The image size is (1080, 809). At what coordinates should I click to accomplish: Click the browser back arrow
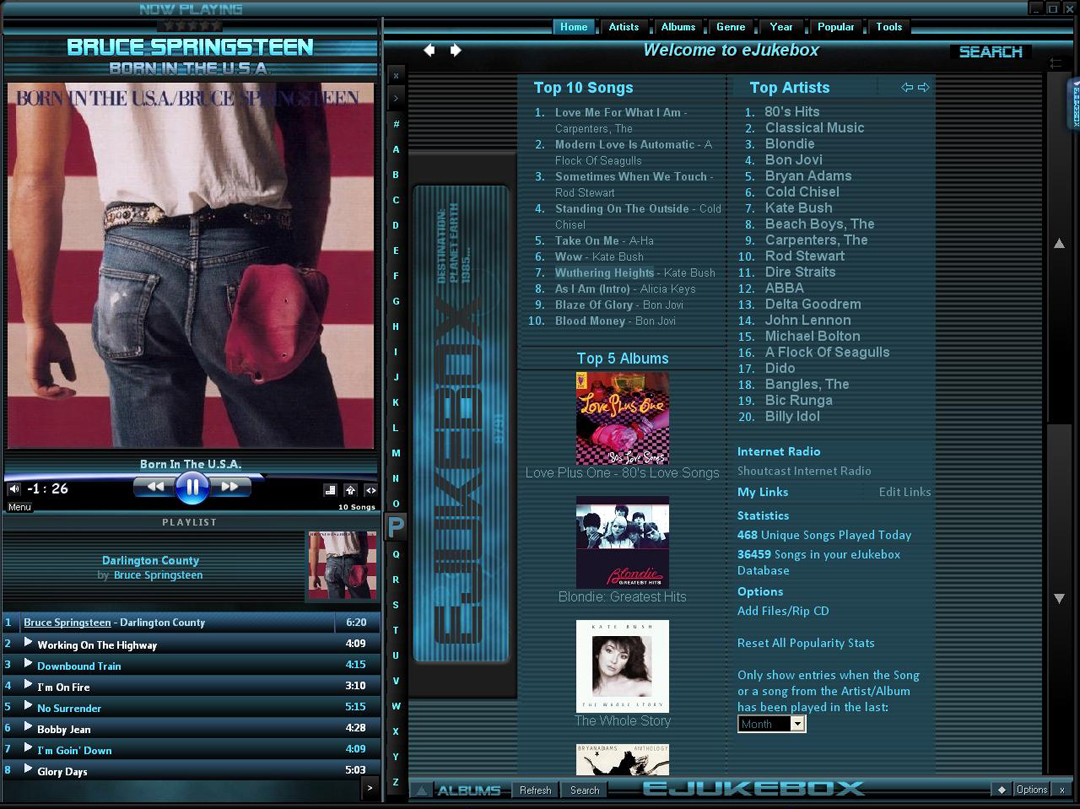(x=429, y=50)
